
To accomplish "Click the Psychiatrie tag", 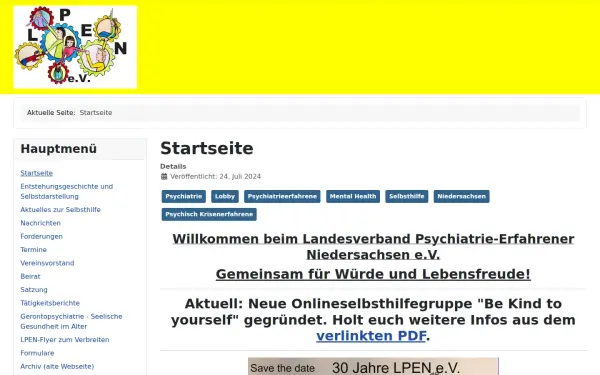I will click(184, 196).
